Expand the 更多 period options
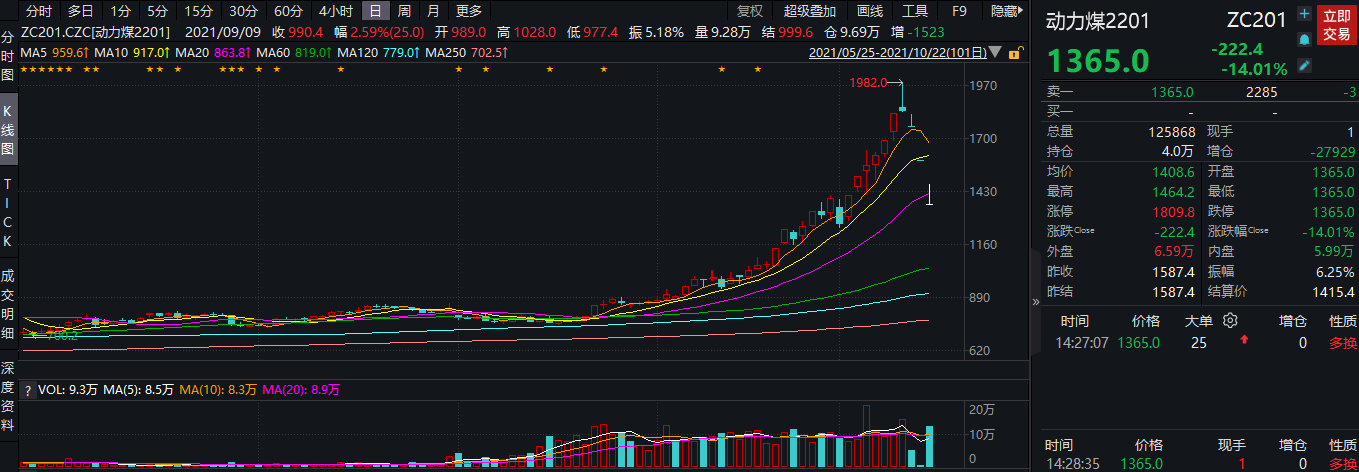Viewport: 1359px width, 472px height. (x=468, y=11)
